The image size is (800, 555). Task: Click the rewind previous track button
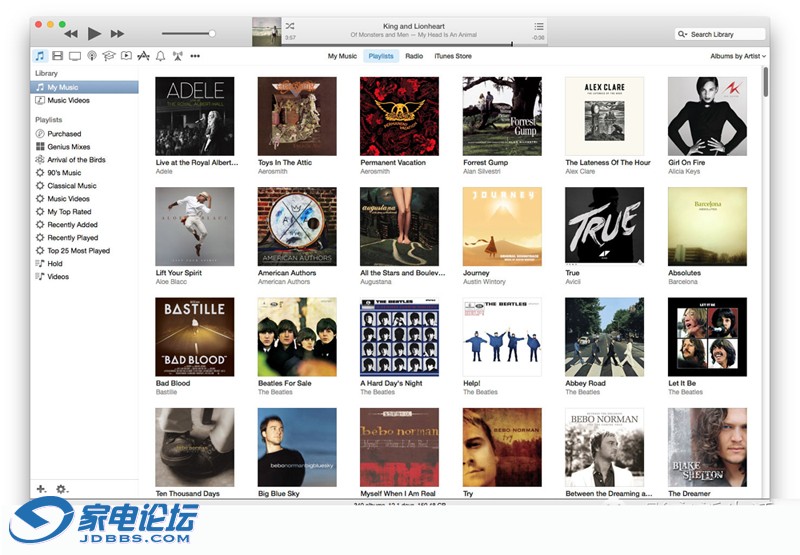click(x=71, y=34)
